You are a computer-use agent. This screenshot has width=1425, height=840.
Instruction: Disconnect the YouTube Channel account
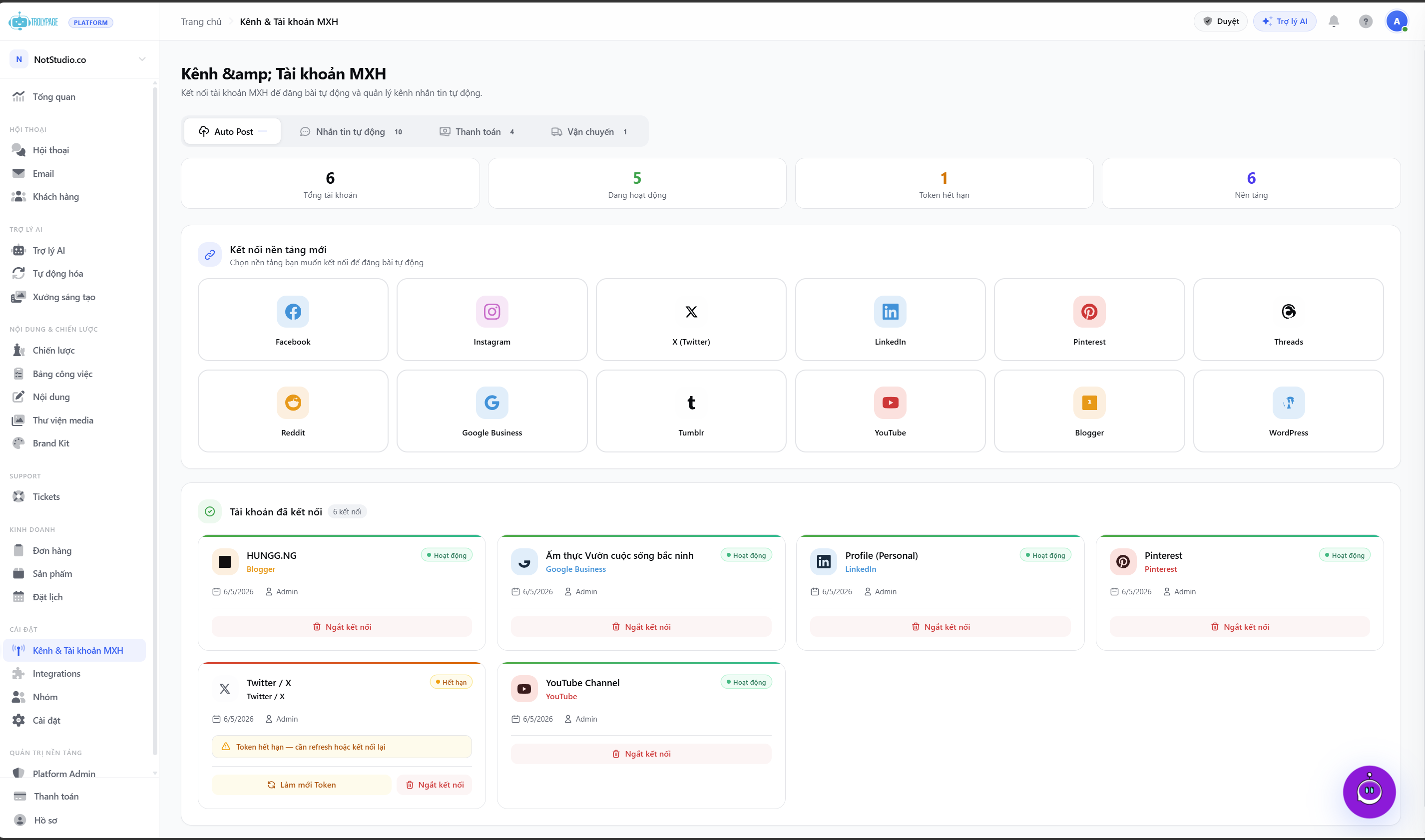641,754
